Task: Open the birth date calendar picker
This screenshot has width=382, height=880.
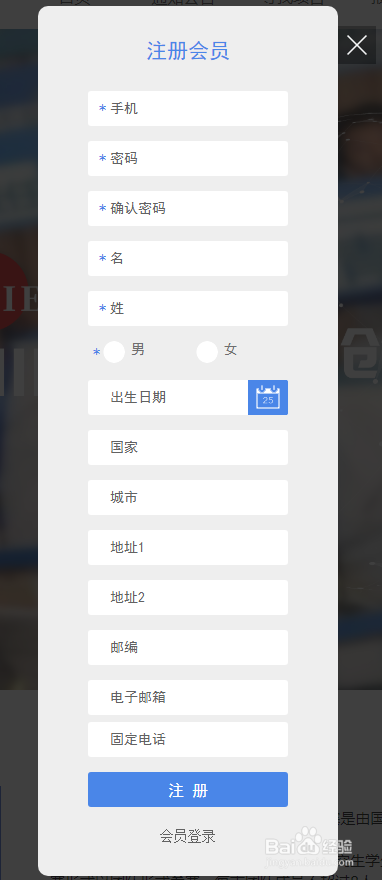Action: point(268,397)
